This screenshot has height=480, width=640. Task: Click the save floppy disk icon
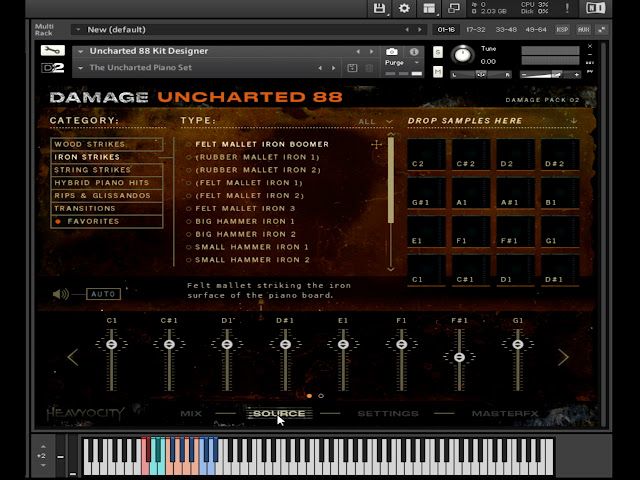pyautogui.click(x=379, y=8)
